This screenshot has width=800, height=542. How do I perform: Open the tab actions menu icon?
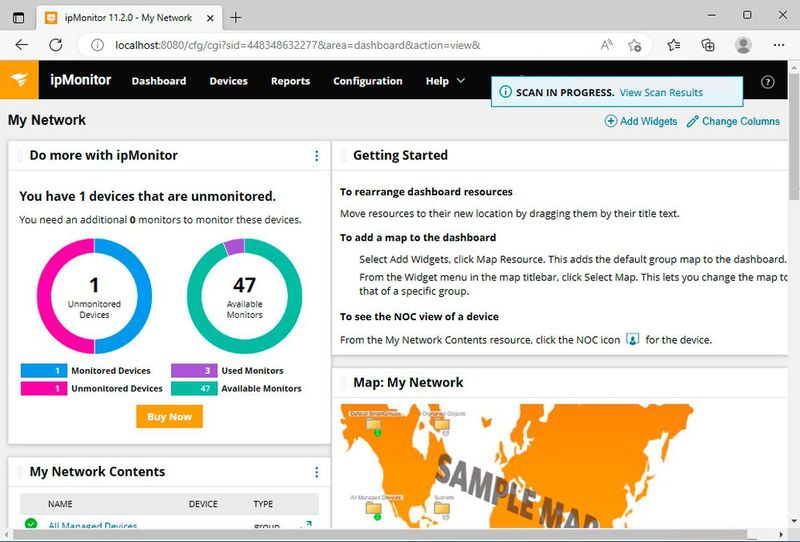click(x=18, y=17)
